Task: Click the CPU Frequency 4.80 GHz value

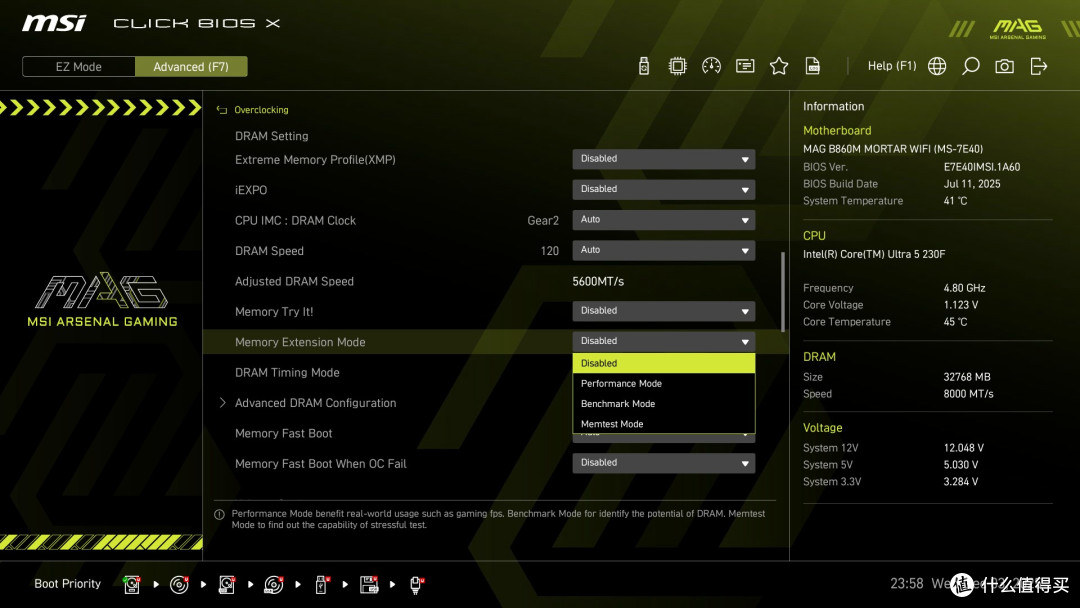Action: point(964,288)
